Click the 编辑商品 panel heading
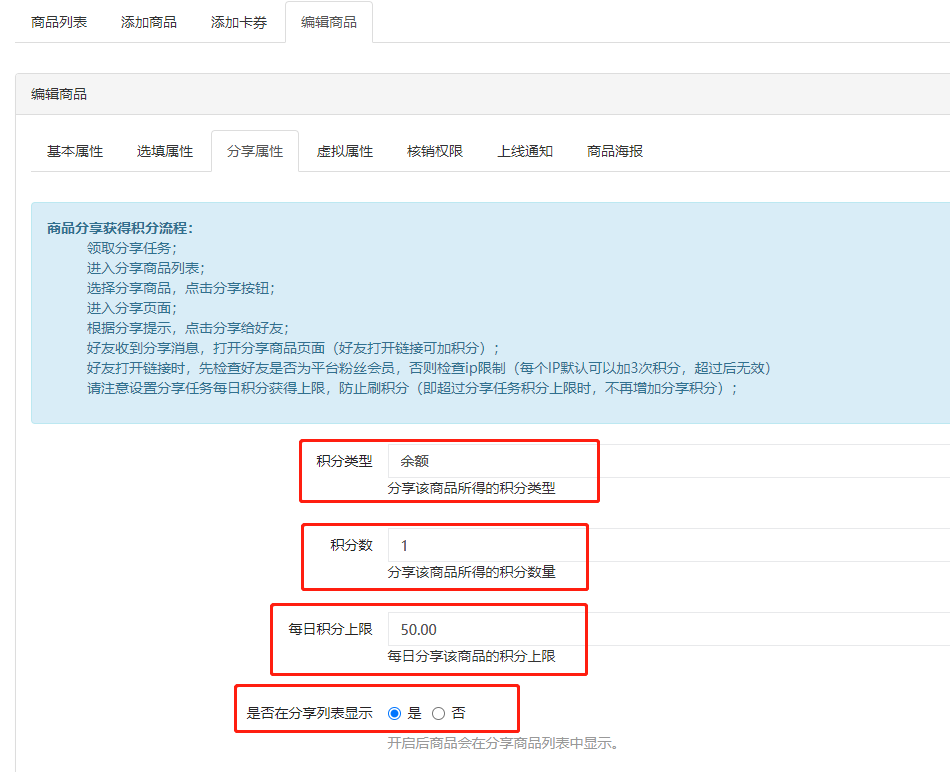Screen dimensions: 950x772 point(59,95)
